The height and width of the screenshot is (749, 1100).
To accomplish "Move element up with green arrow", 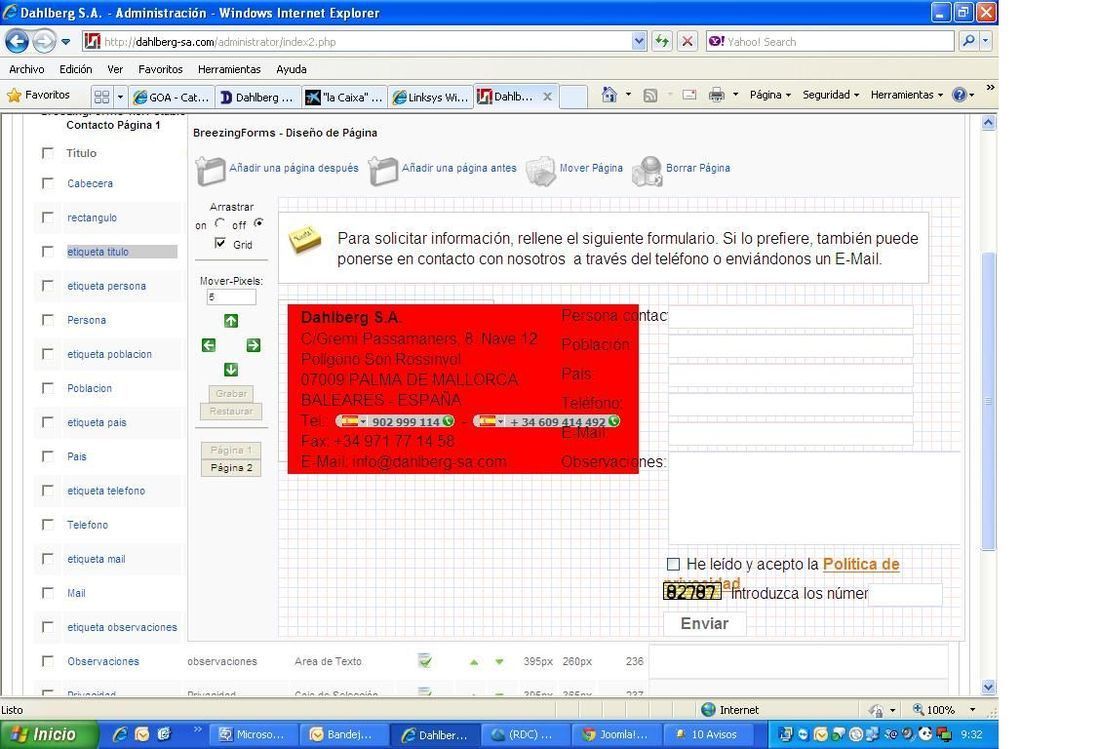I will pos(231,321).
